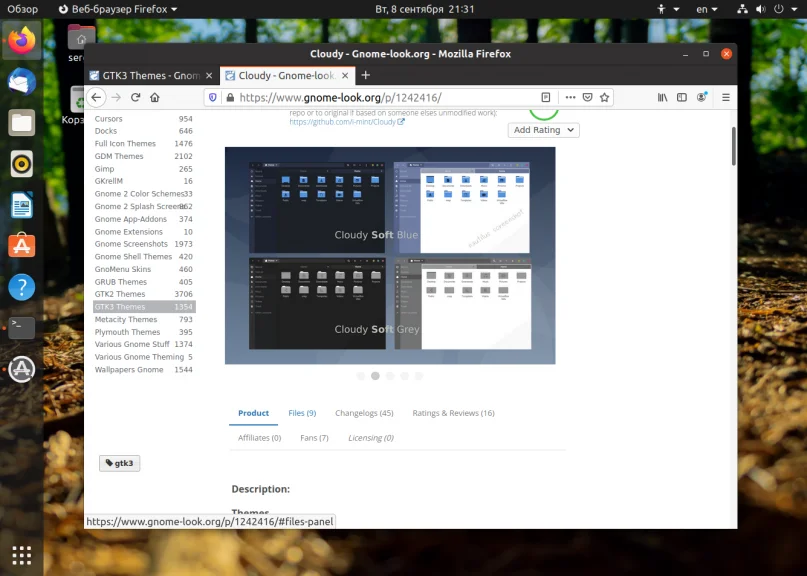Click the volume icon in top bar
The image size is (807, 576).
tap(760, 9)
